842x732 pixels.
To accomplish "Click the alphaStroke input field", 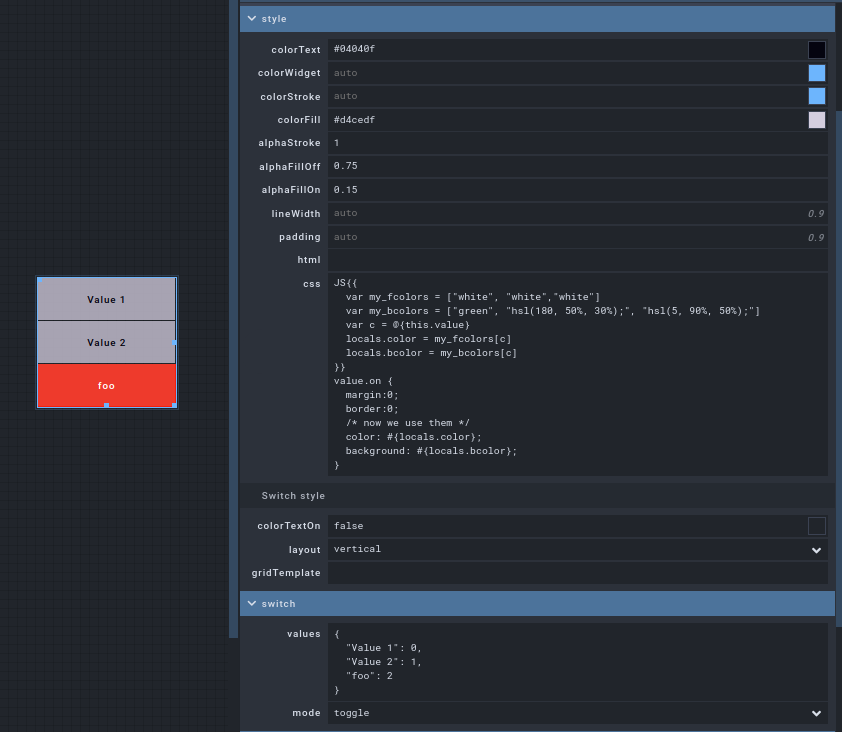I will point(577,143).
